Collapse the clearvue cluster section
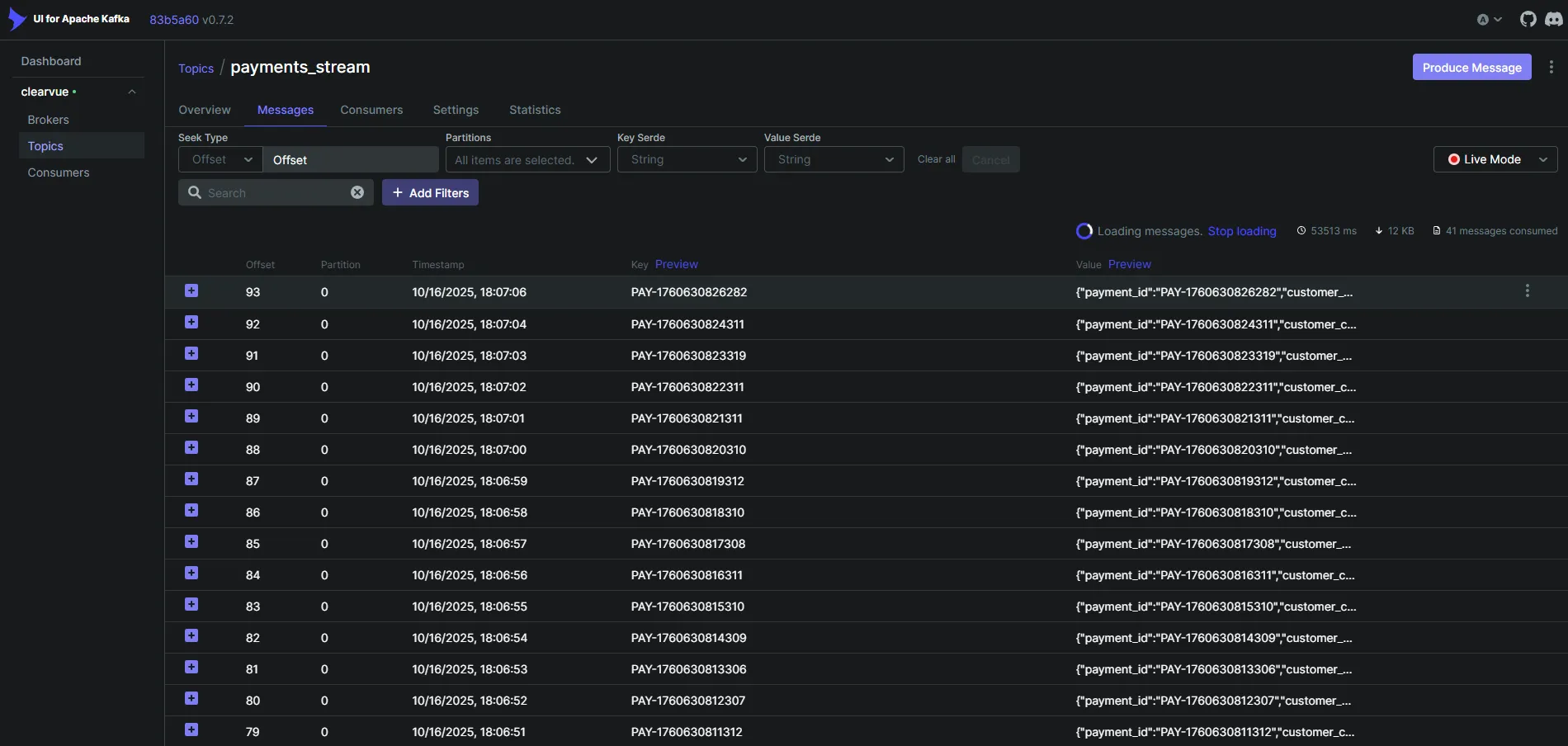This screenshot has width=1568, height=746. (132, 92)
